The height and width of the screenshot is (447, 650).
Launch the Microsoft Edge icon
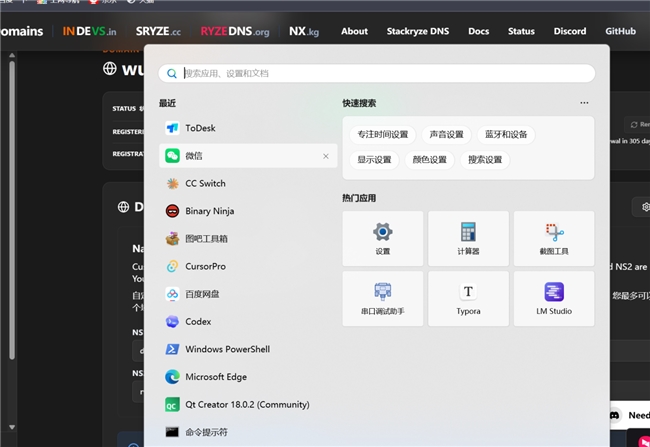[x=172, y=377]
